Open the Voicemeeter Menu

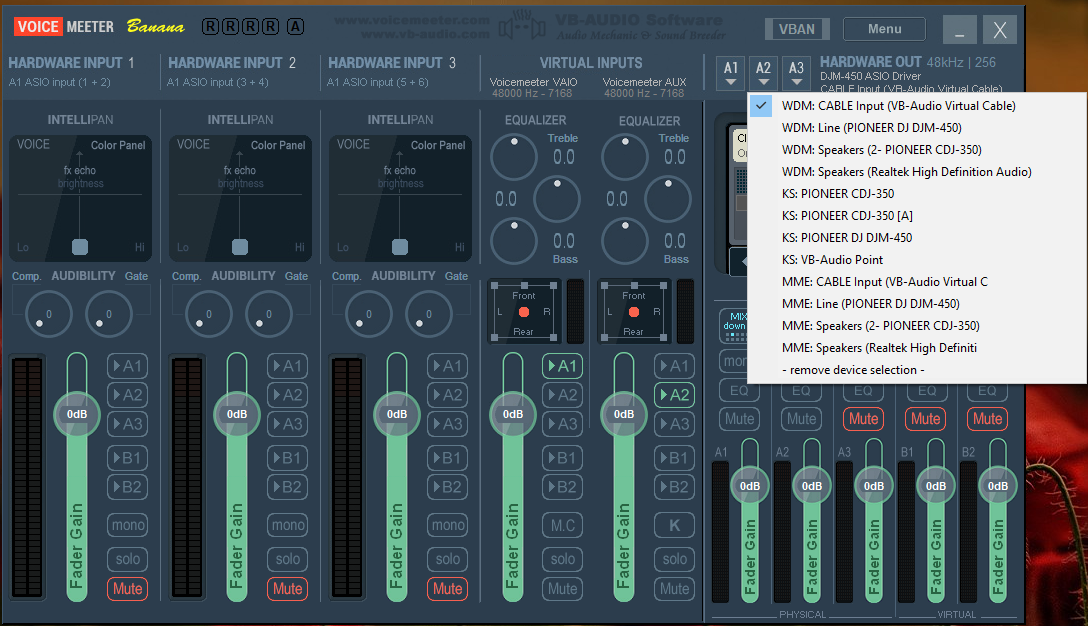coord(884,29)
